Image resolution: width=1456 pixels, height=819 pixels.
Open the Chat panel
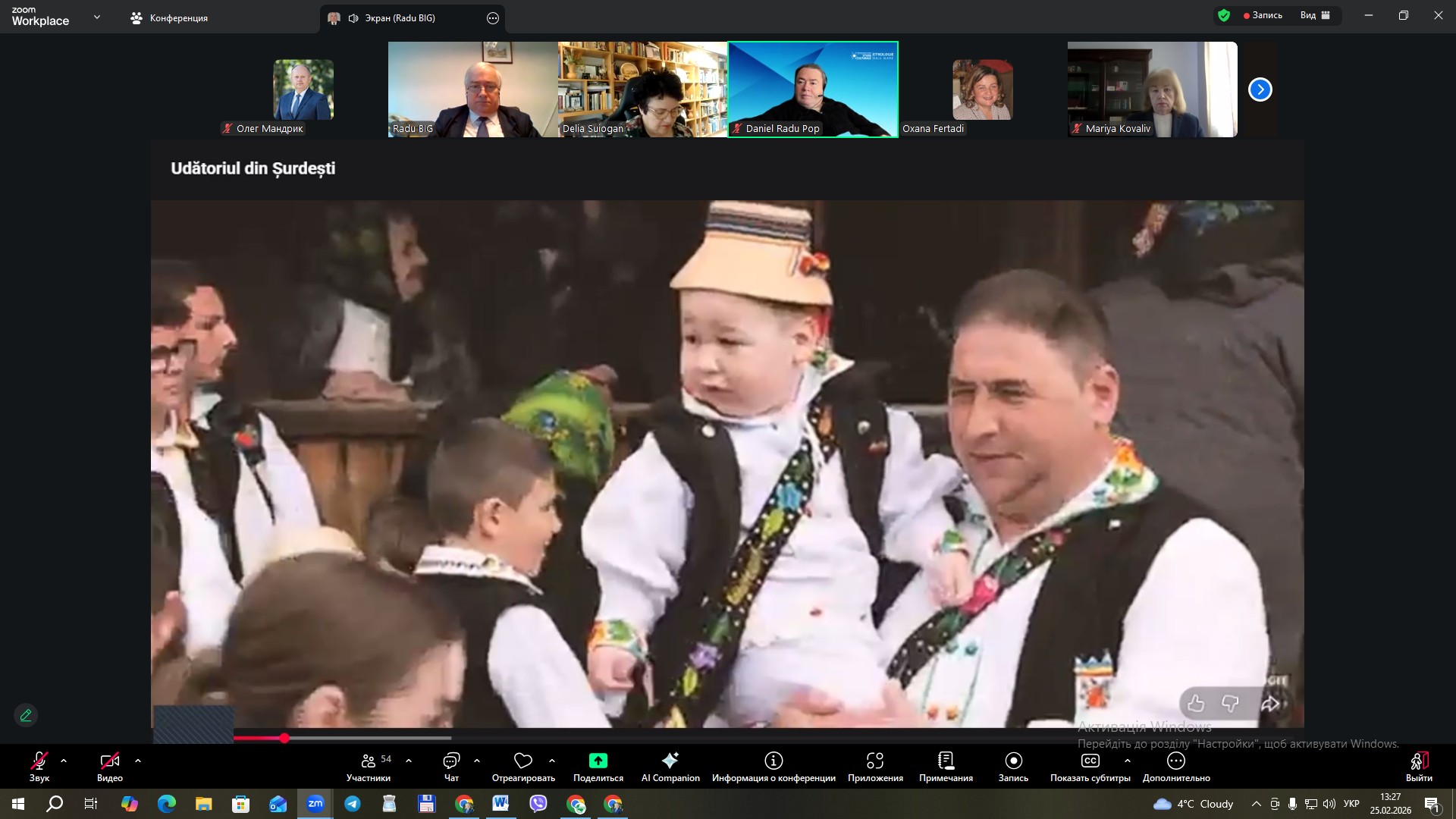click(x=451, y=766)
